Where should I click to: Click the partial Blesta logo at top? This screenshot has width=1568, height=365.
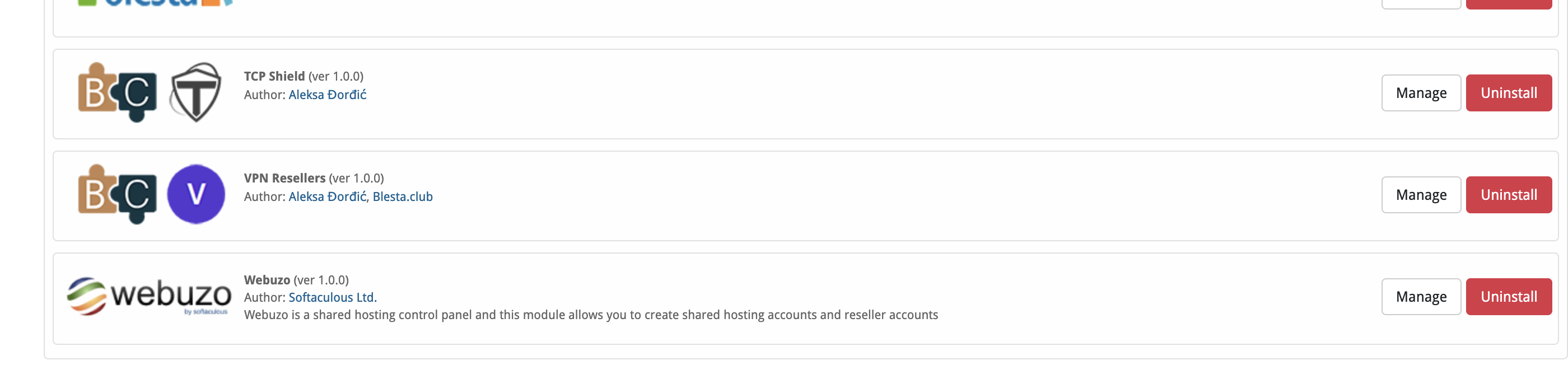[x=156, y=3]
